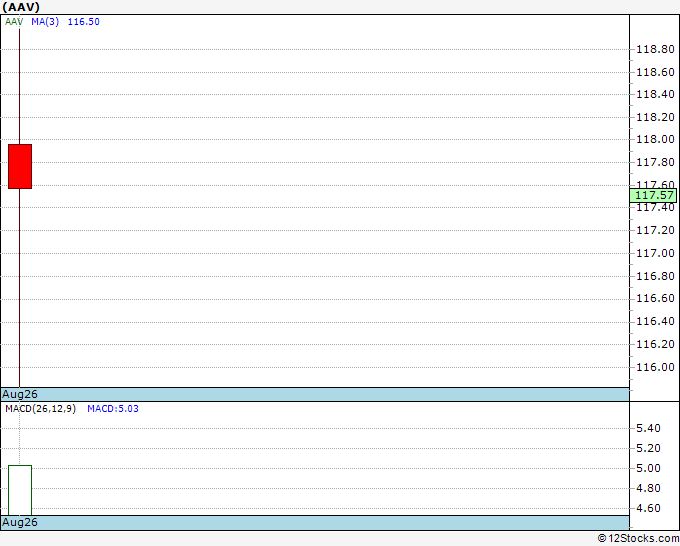The height and width of the screenshot is (546, 680).
Task: Click the 4.80 MACD axis label
Action: (648, 488)
